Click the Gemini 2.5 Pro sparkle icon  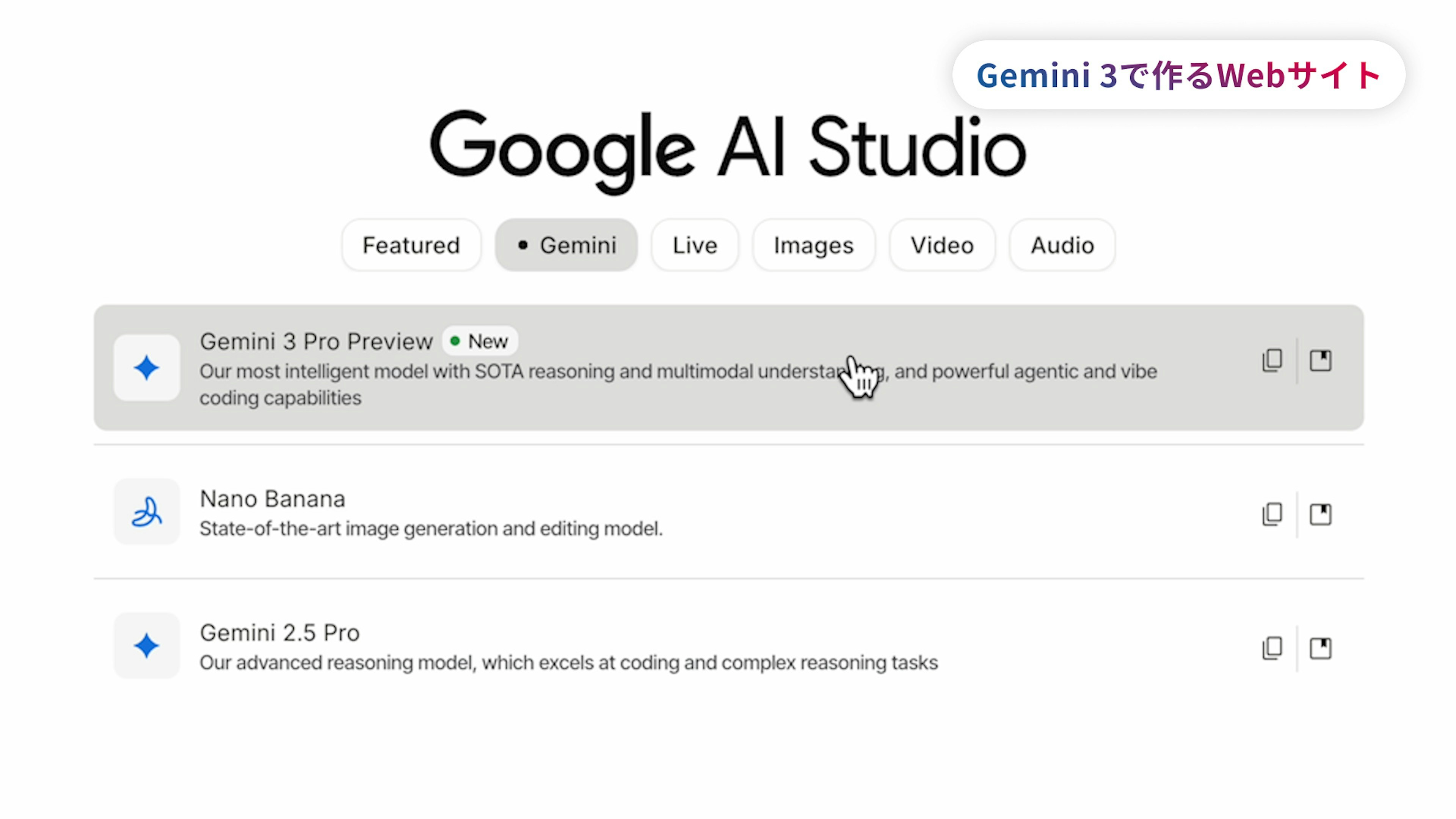(x=146, y=646)
